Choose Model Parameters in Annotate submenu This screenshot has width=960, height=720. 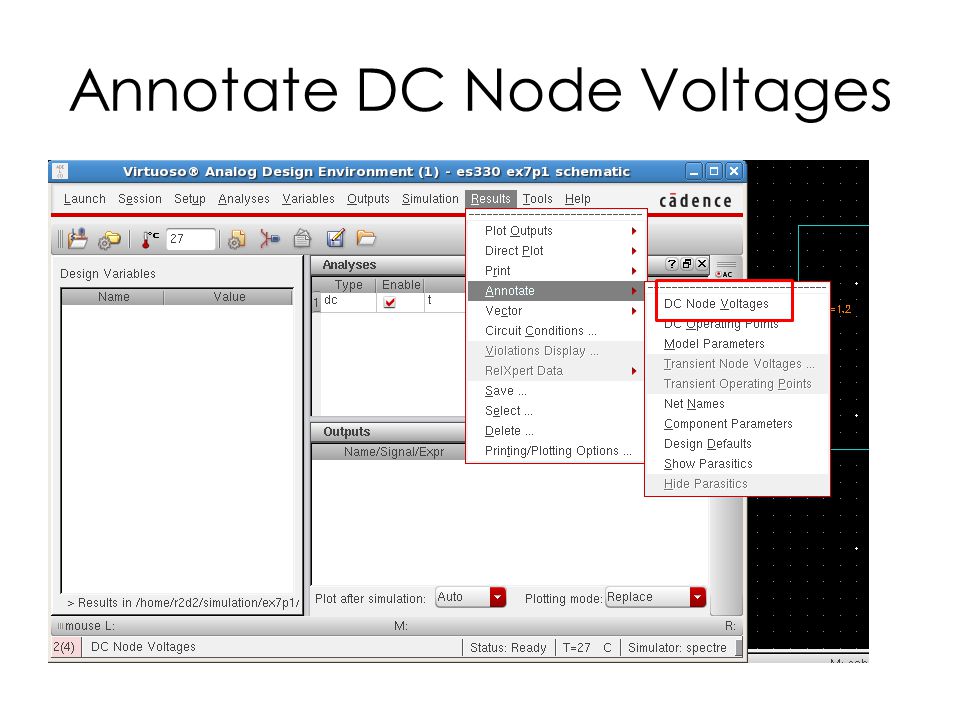pos(714,344)
